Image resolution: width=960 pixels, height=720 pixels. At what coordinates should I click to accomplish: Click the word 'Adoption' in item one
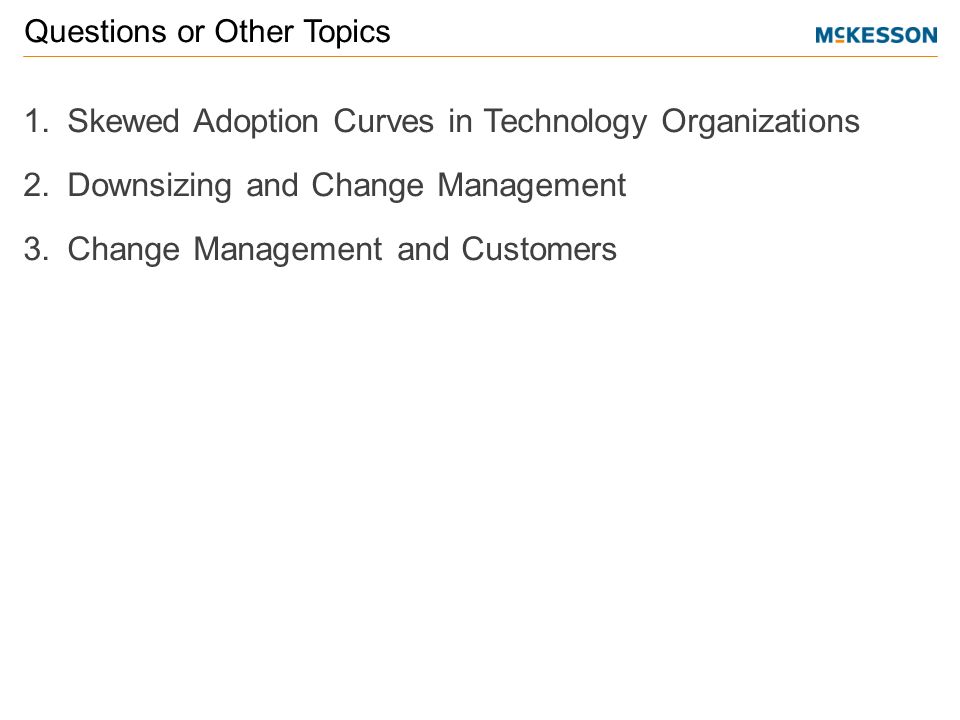[256, 122]
